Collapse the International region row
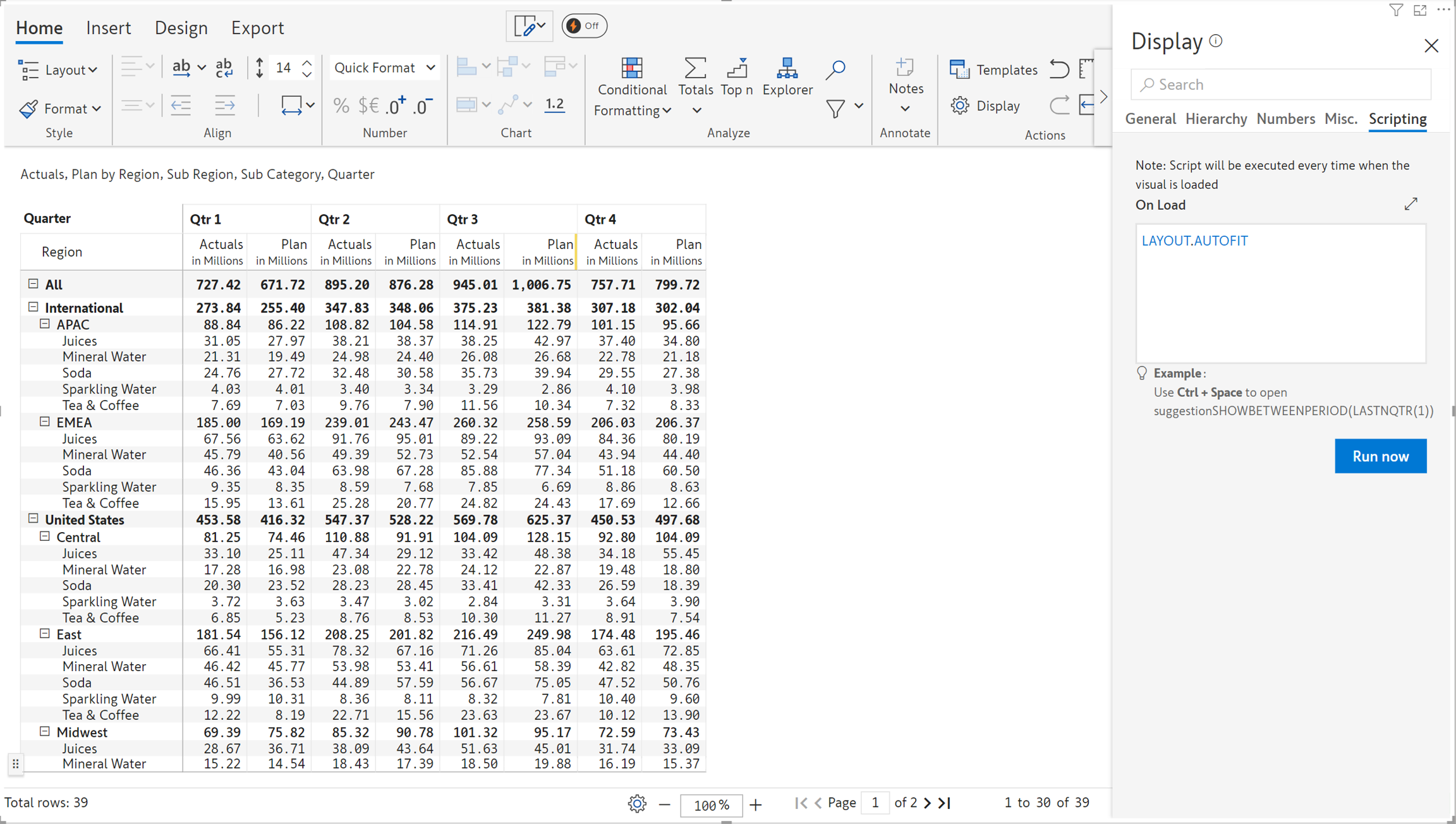 coord(33,307)
